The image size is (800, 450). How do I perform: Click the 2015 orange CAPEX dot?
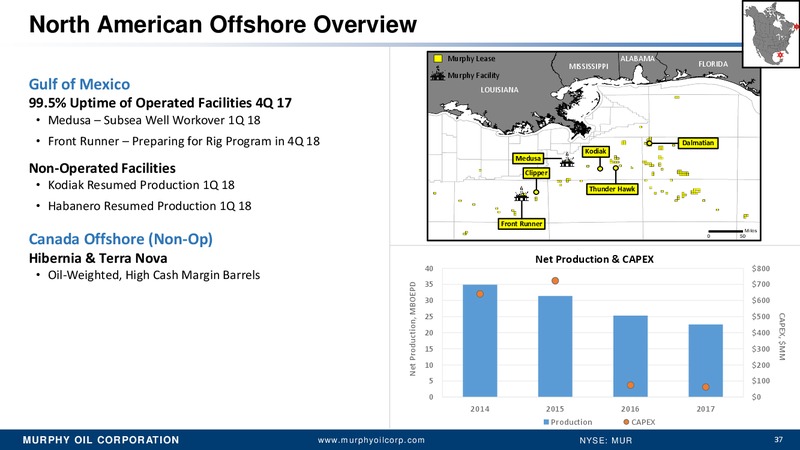click(555, 281)
